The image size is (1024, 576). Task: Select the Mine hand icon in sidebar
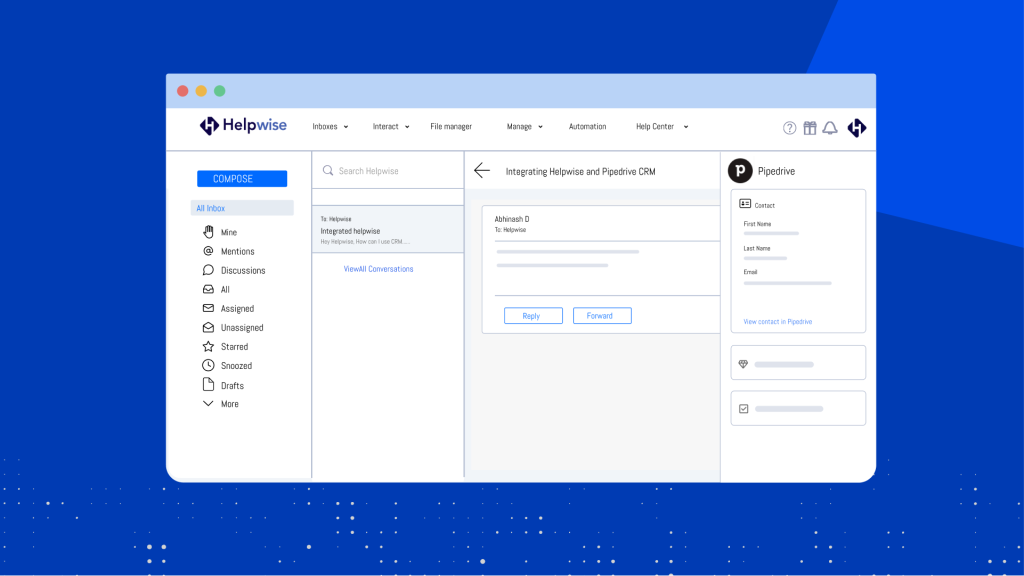pos(206,231)
